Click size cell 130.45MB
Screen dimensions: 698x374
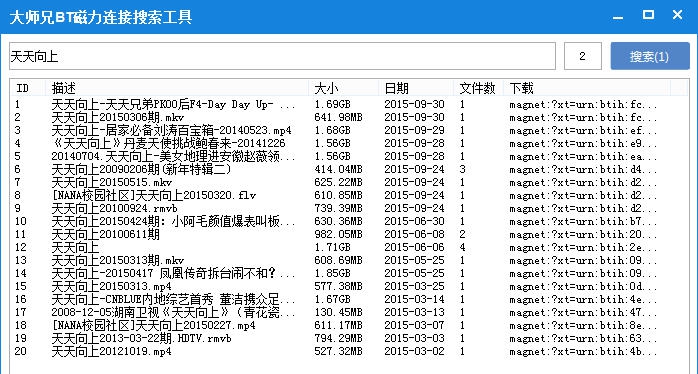pyautogui.click(x=338, y=312)
